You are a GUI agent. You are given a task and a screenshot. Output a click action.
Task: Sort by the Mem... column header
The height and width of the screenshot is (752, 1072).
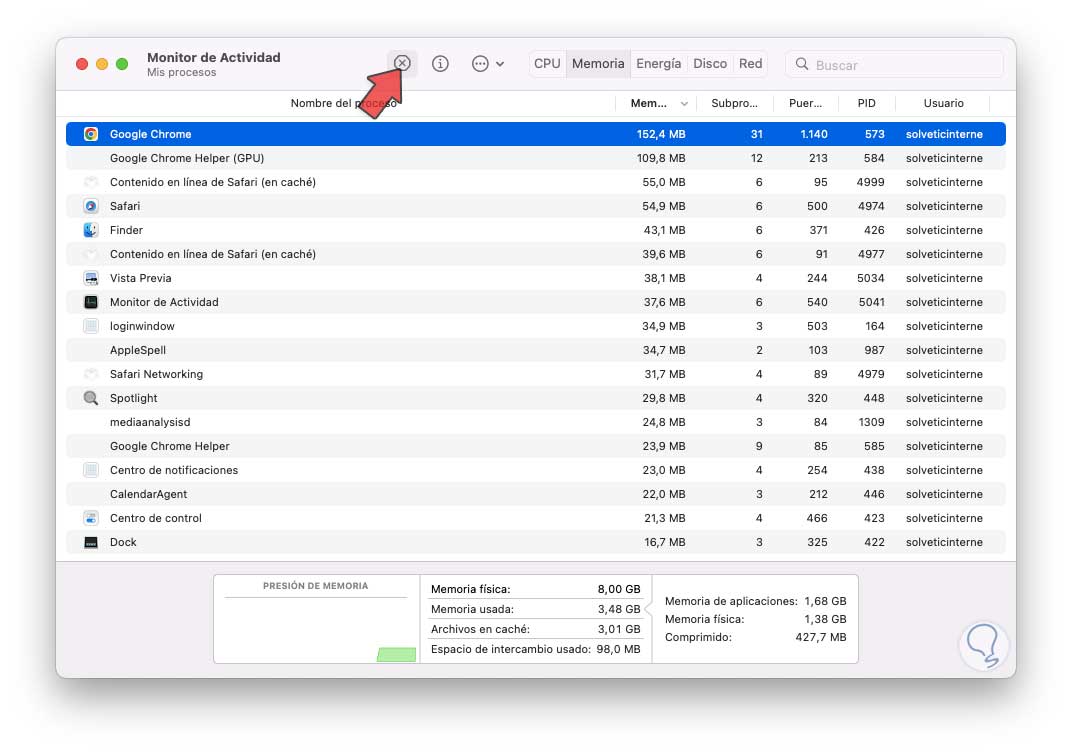click(x=648, y=103)
